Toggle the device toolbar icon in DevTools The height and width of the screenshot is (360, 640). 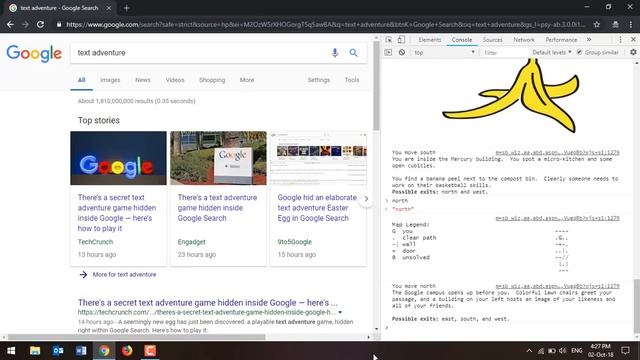[x=401, y=40]
